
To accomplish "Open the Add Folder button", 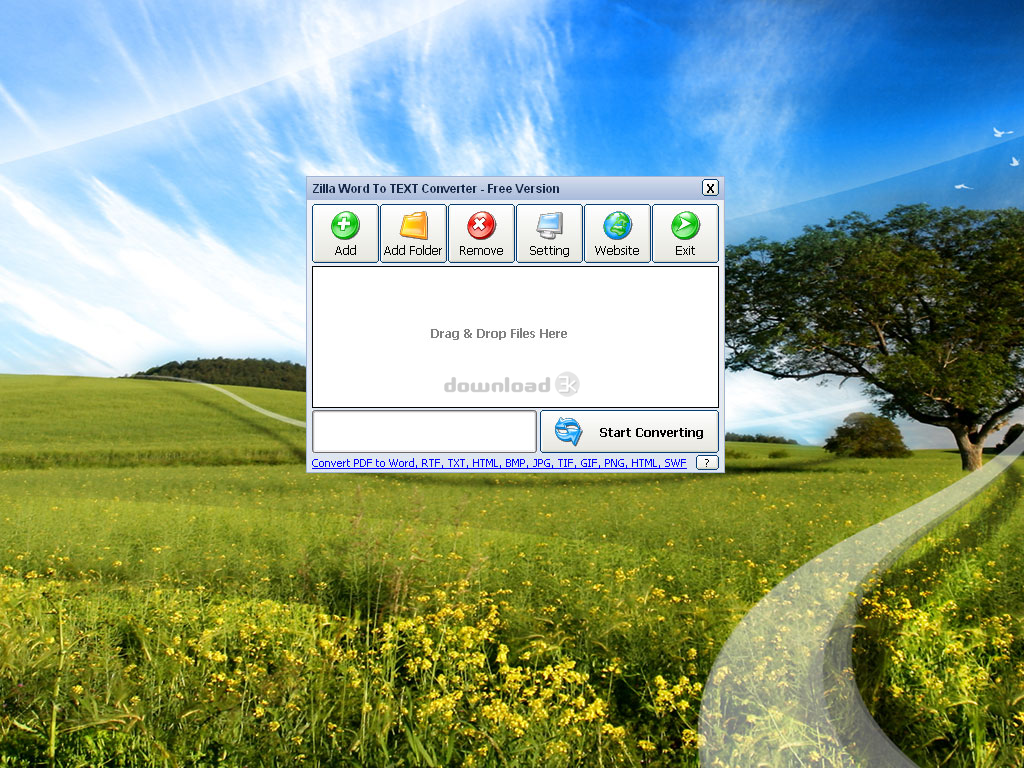I will (413, 233).
